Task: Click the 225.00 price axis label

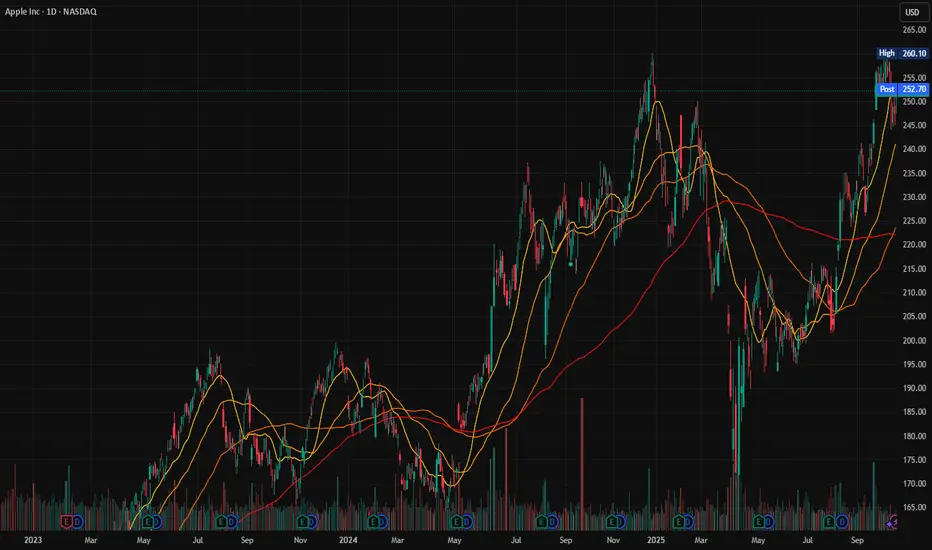Action: (914, 221)
